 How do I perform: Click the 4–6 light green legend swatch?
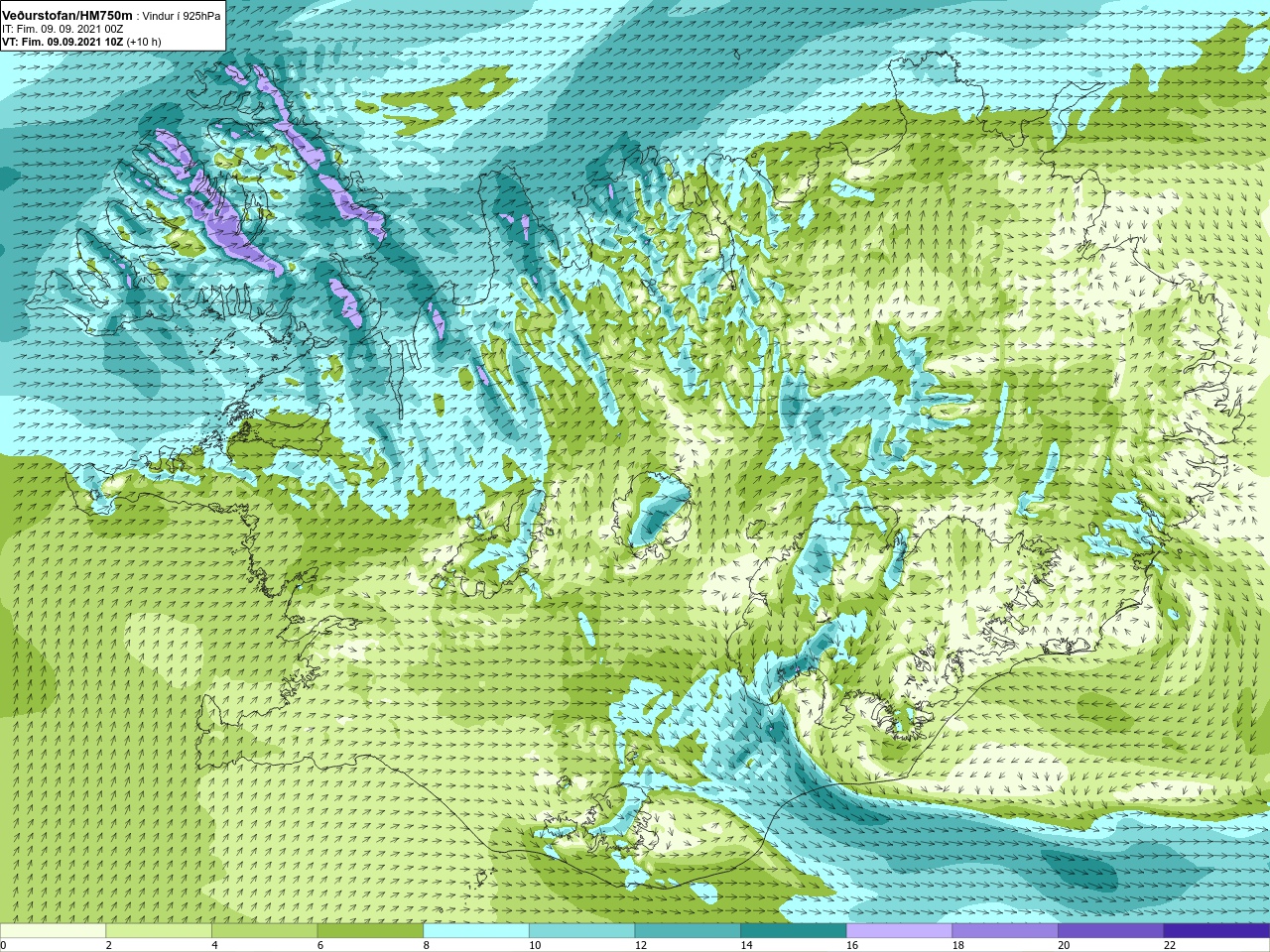click(x=265, y=931)
